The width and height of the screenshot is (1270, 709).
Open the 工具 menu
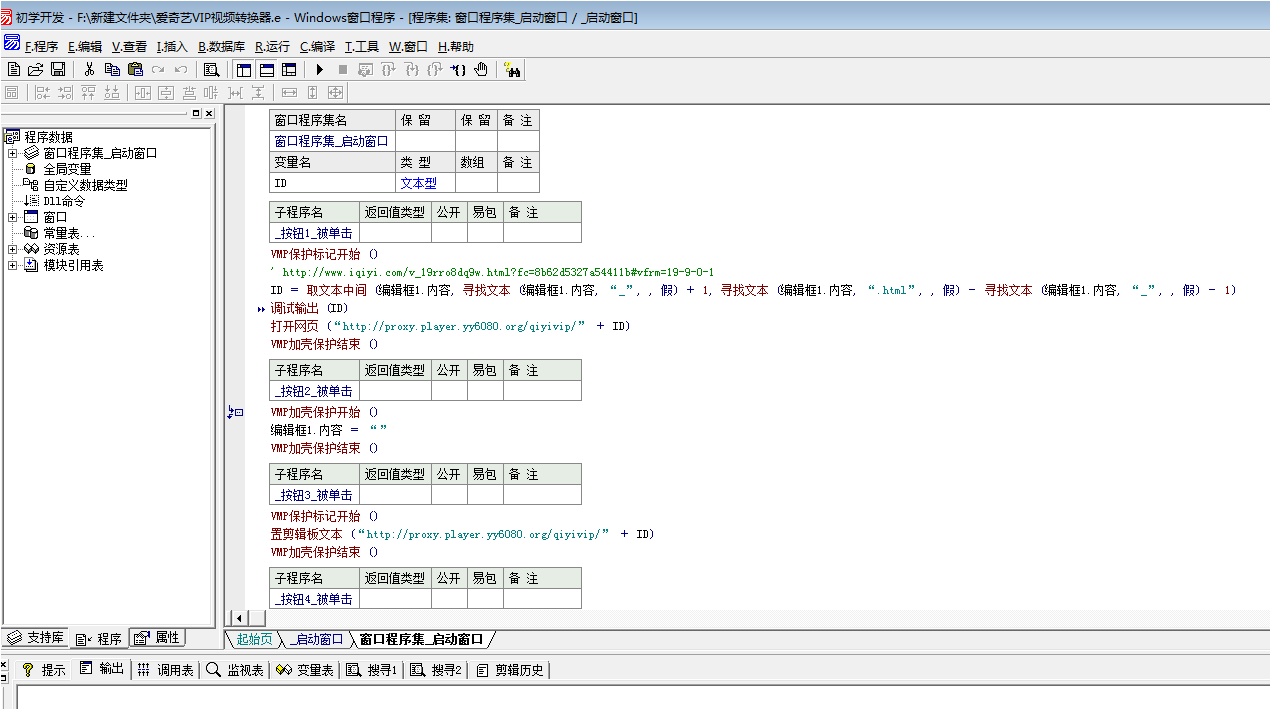pos(362,46)
